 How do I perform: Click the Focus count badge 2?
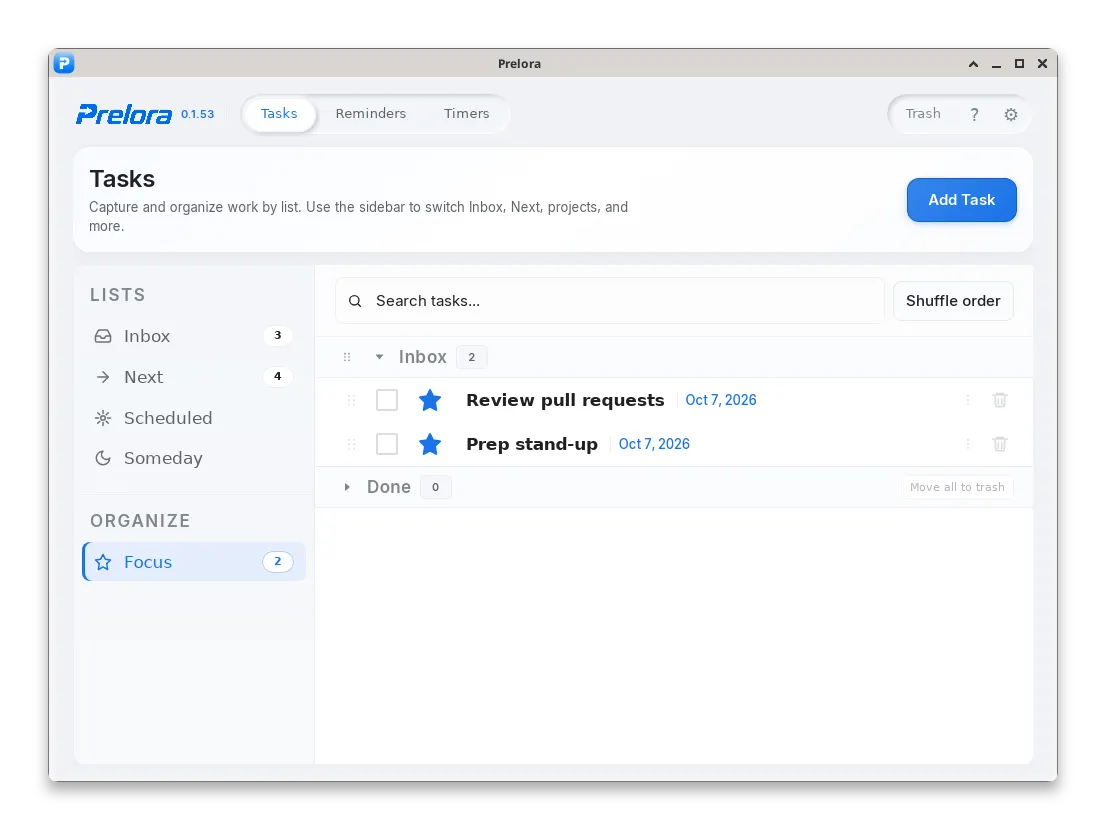point(278,561)
